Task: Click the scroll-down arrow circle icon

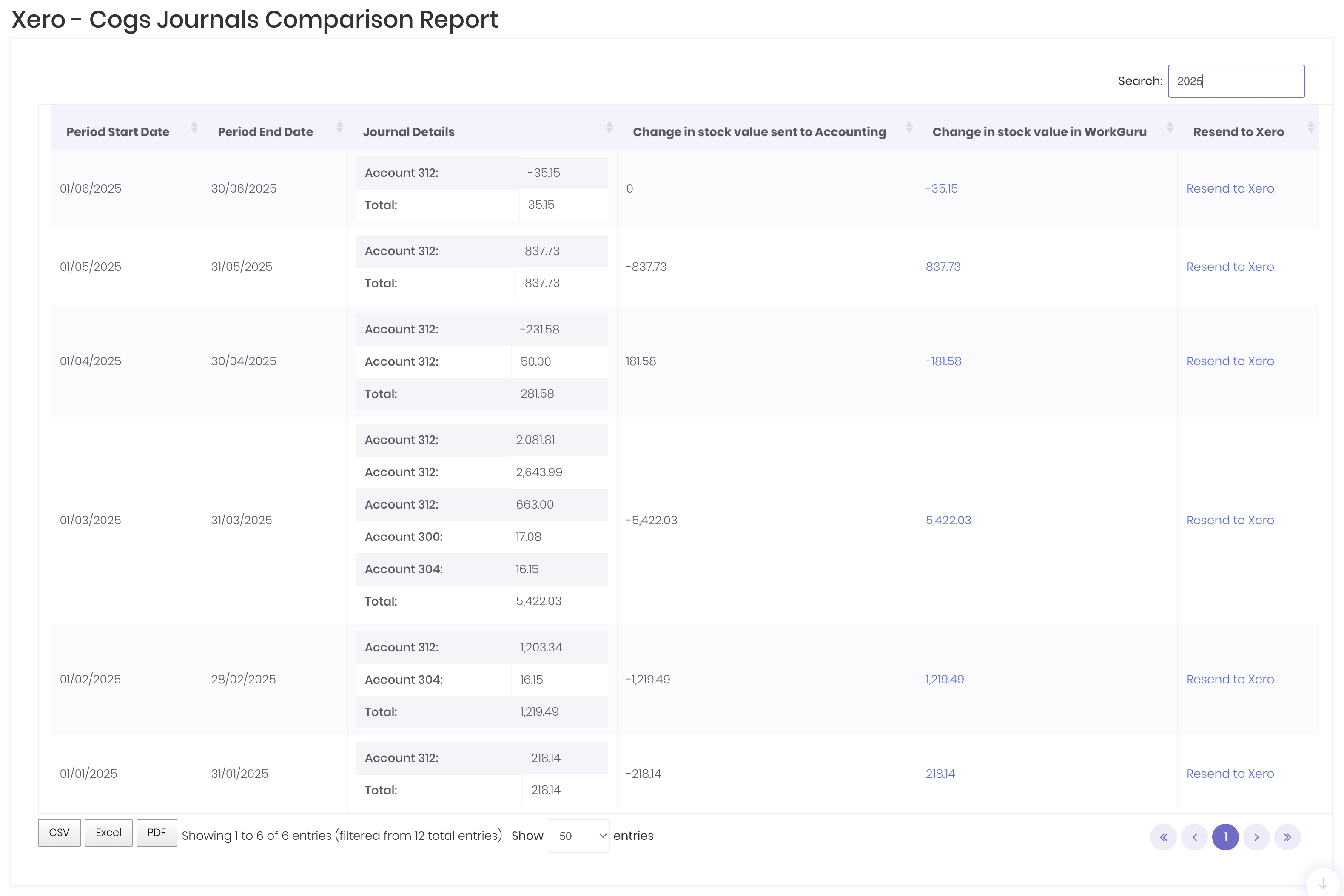Action: 1323,883
